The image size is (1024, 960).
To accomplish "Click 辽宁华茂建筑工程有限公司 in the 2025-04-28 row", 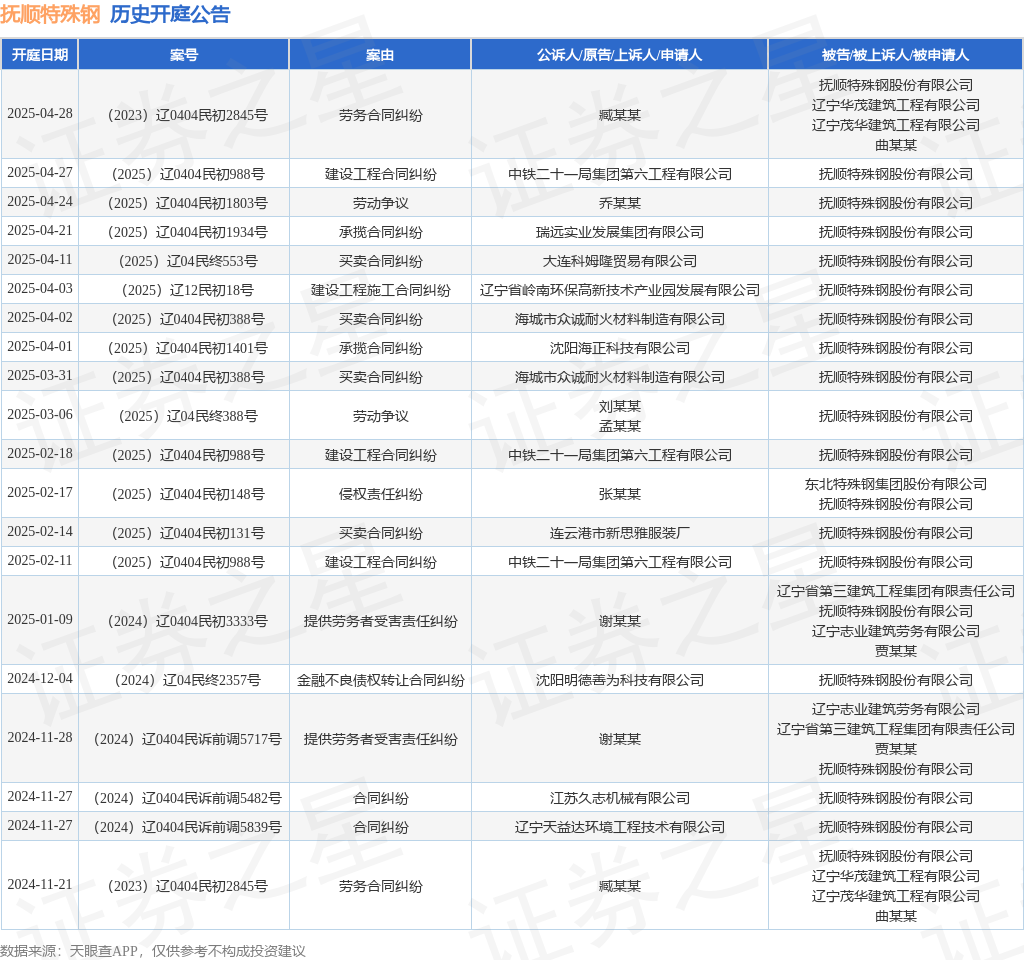I will click(x=896, y=105).
